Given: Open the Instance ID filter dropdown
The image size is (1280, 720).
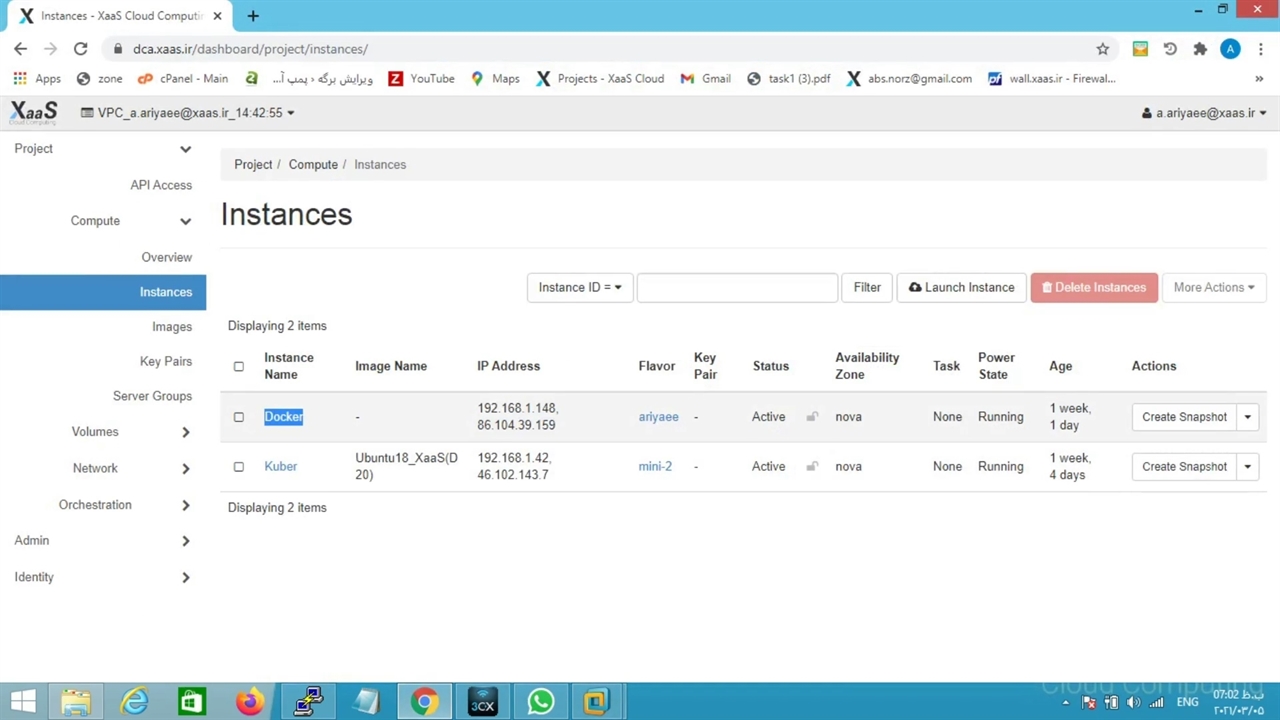Looking at the screenshot, I should pos(579,287).
